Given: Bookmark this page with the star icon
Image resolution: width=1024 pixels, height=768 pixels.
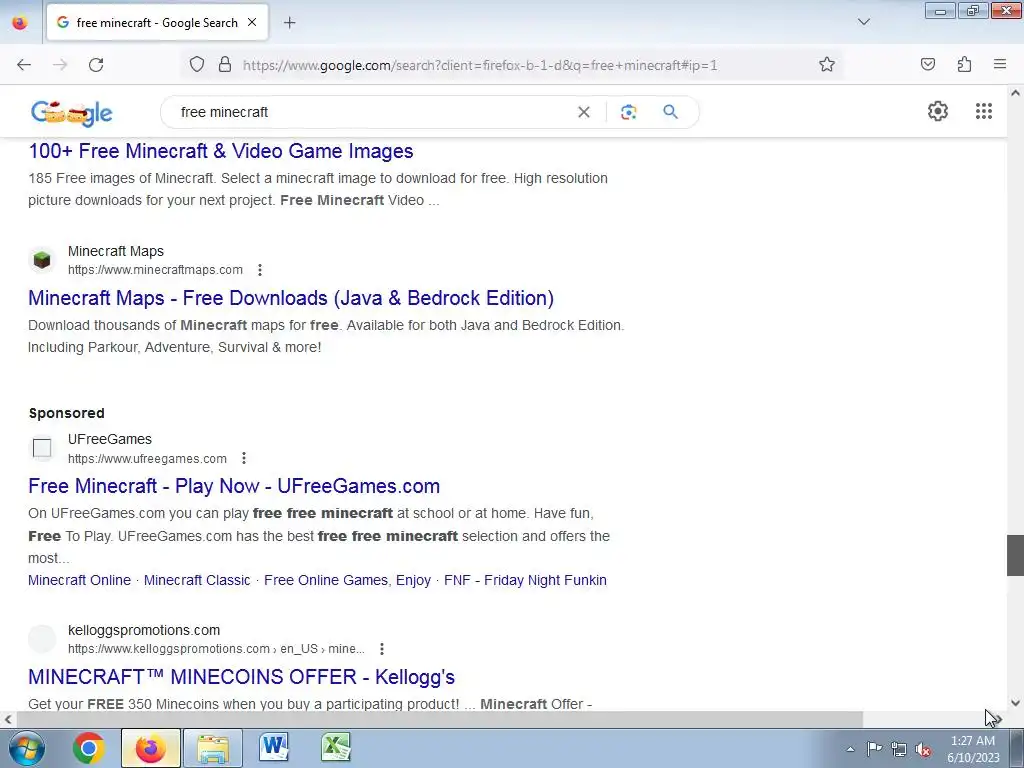Looking at the screenshot, I should (827, 65).
